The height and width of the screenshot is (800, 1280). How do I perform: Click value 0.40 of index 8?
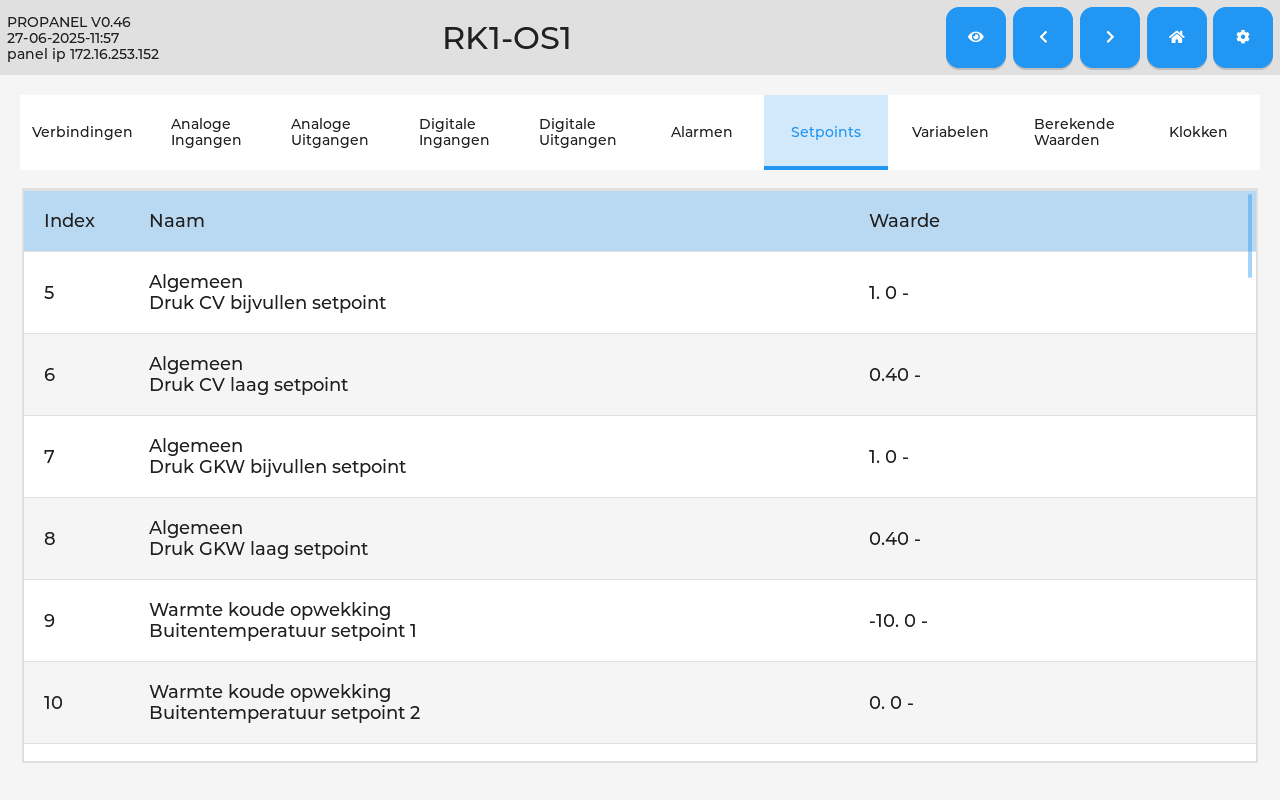point(895,539)
